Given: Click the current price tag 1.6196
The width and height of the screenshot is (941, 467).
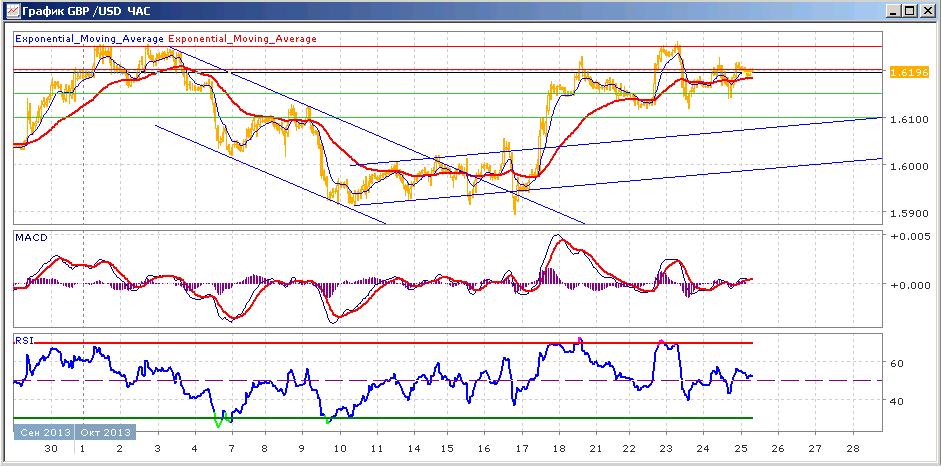Looking at the screenshot, I should [x=909, y=73].
